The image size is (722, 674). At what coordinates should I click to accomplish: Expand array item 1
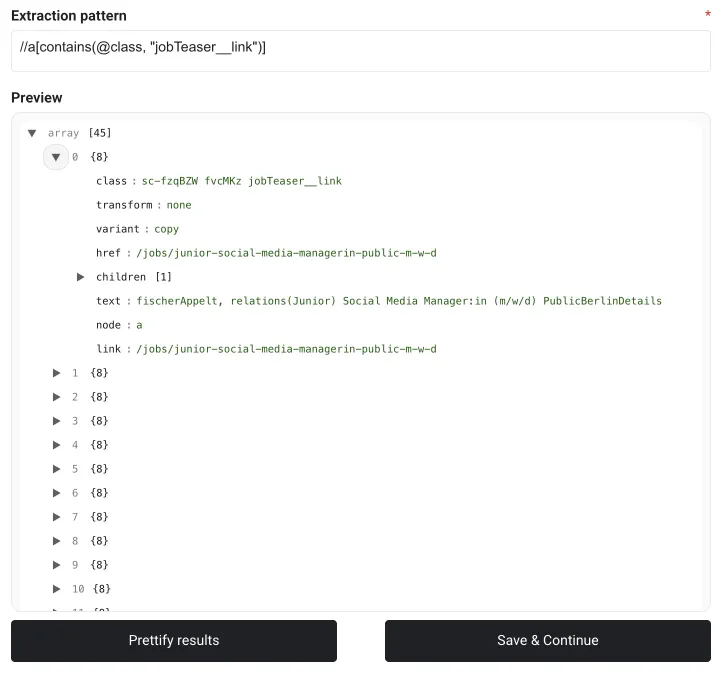click(57, 373)
